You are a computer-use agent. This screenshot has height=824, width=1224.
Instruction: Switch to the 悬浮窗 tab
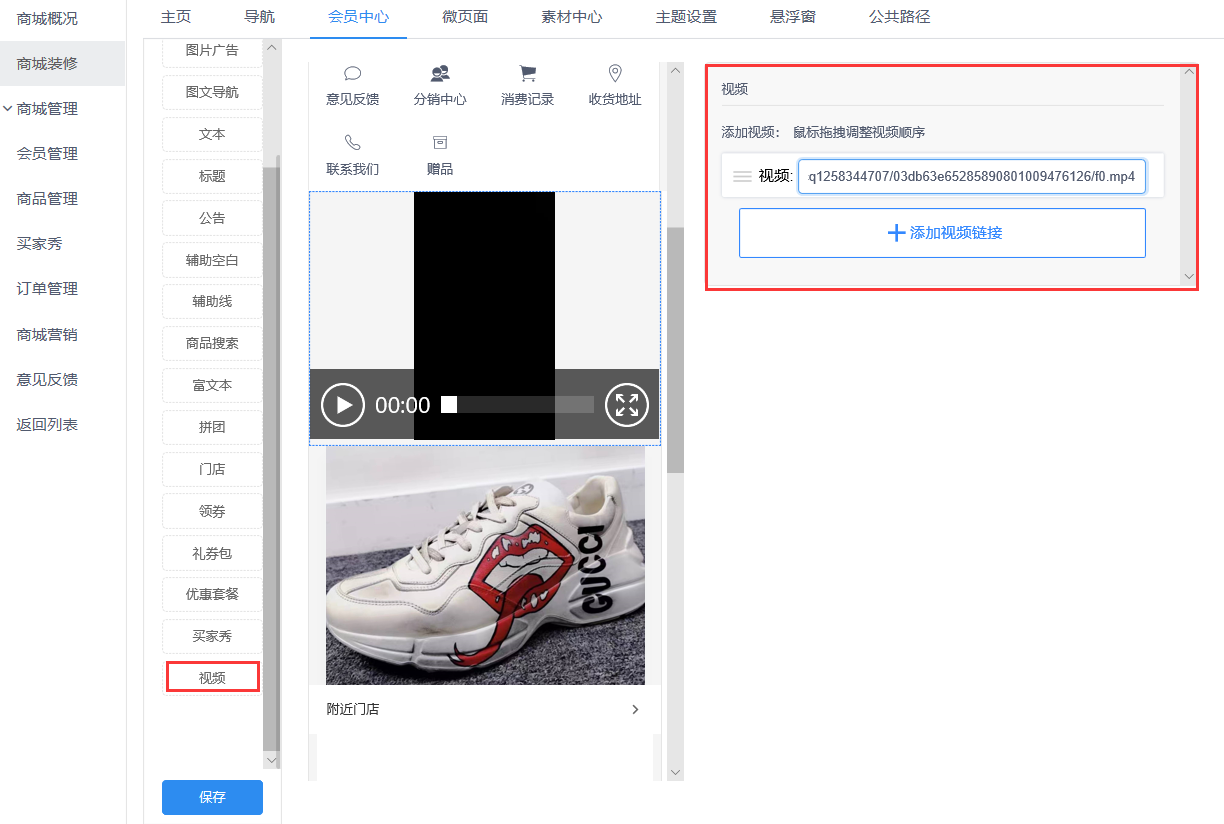(x=793, y=17)
